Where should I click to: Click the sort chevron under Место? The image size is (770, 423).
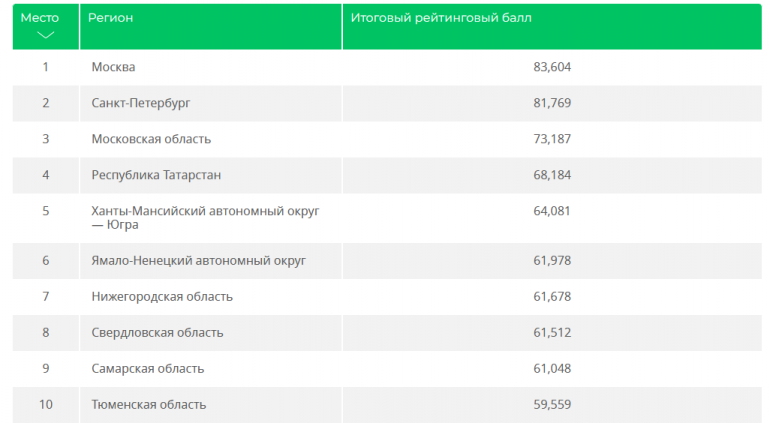[x=45, y=35]
